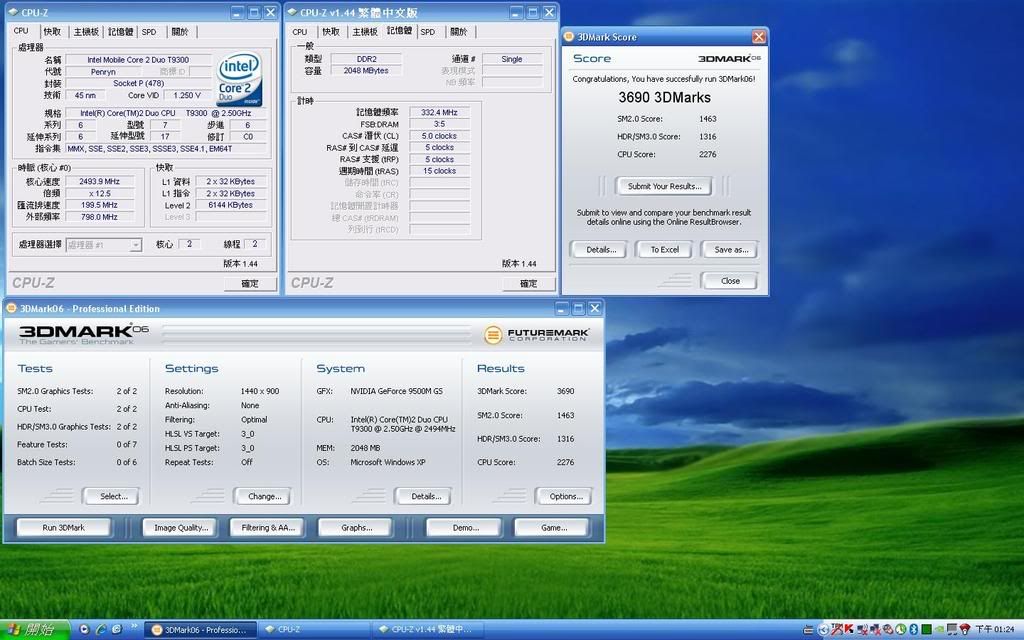The height and width of the screenshot is (640, 1024).
Task: Click 確定 in the CPU-Z v1.44 window
Action: coord(528,283)
